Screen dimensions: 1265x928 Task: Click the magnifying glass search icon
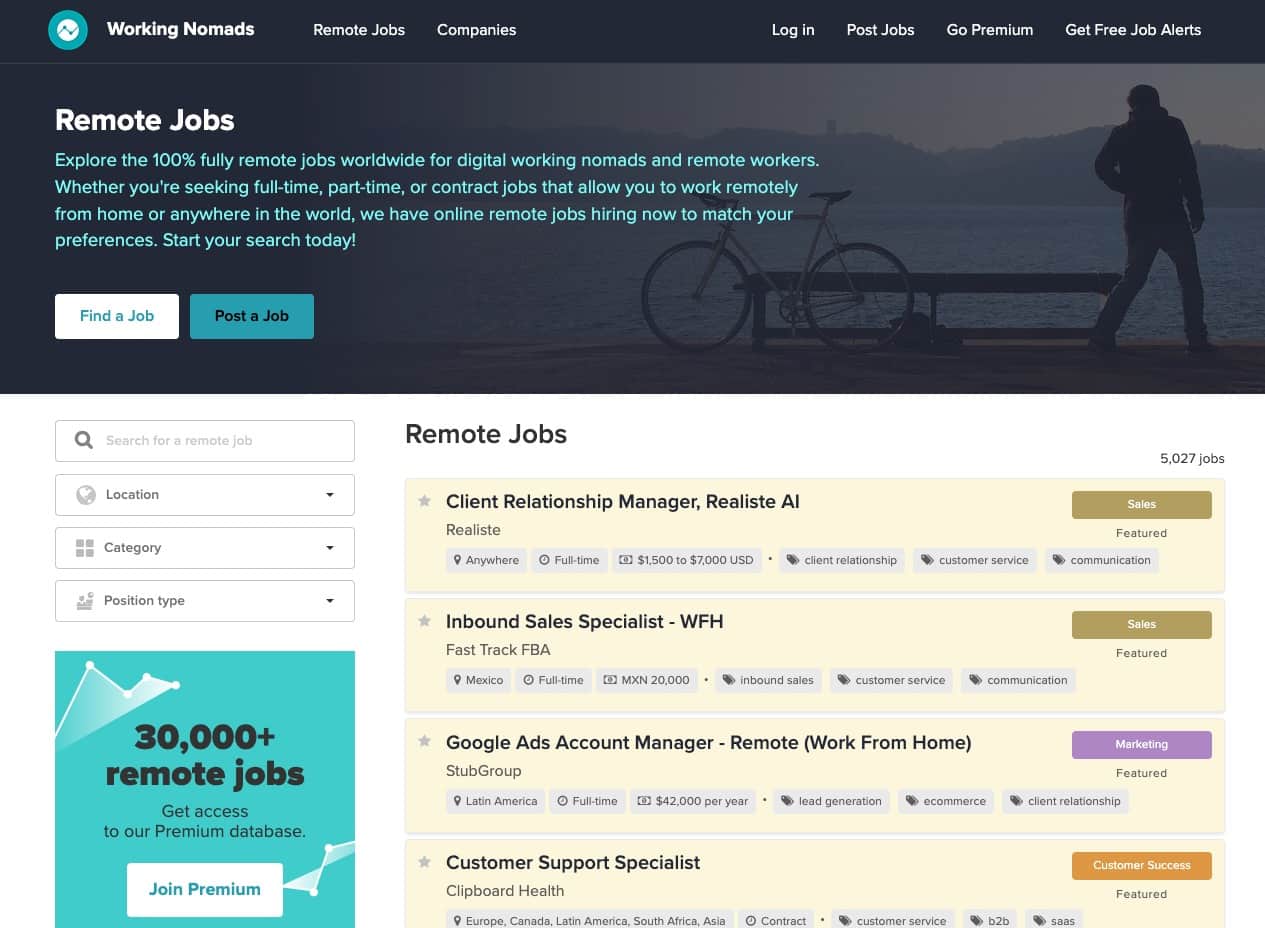84,440
